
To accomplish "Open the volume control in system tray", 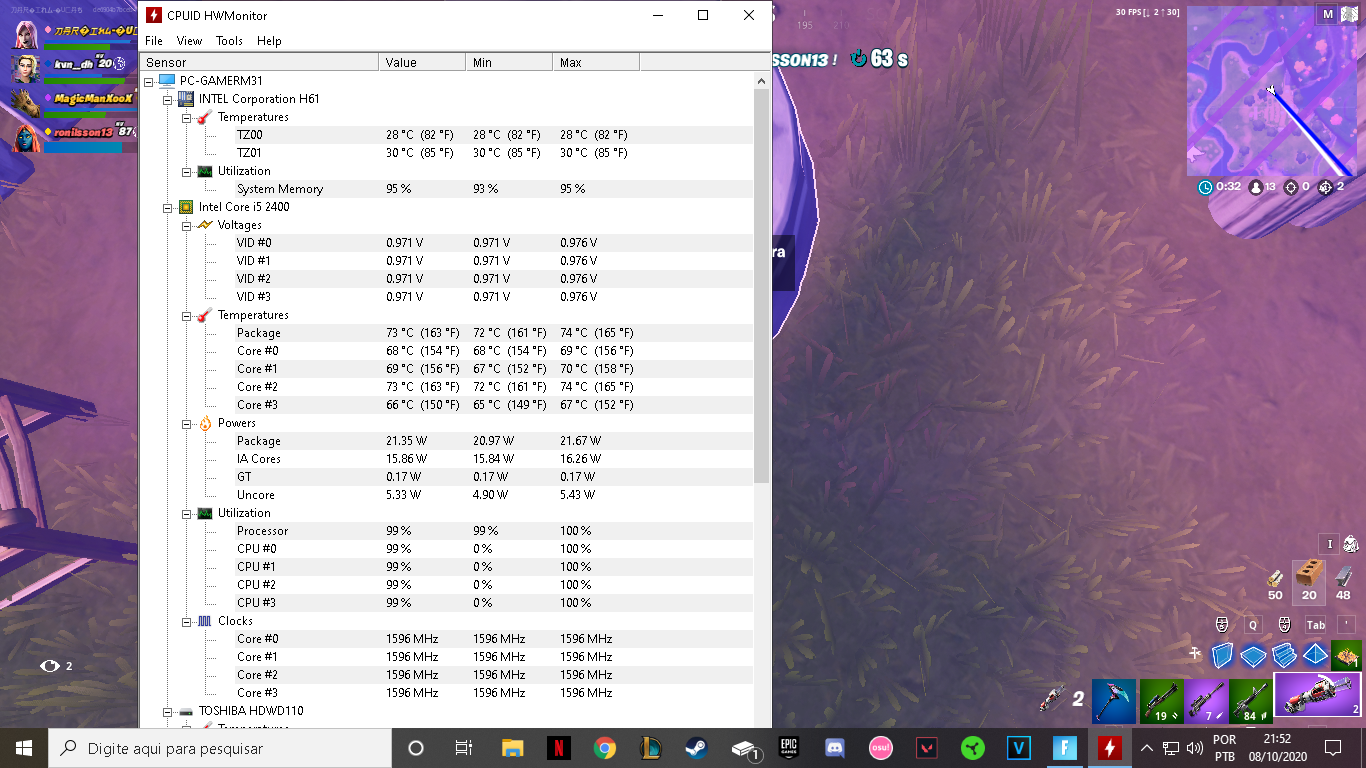I will [1194, 748].
